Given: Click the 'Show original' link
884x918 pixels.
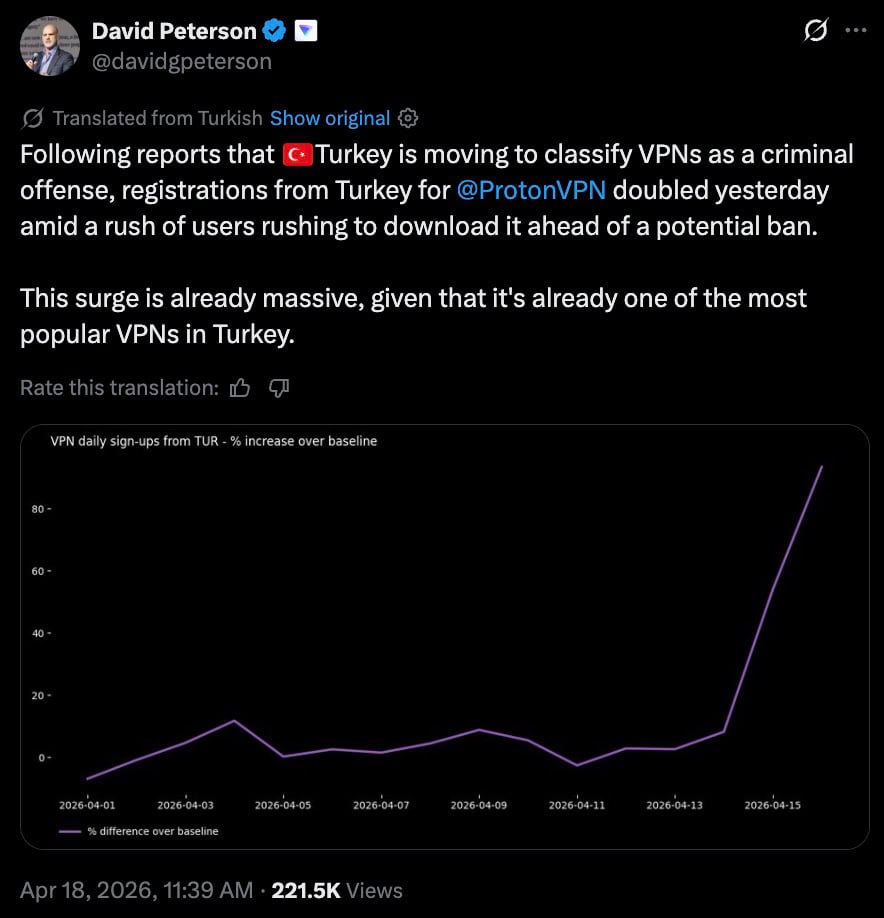Looking at the screenshot, I should pyautogui.click(x=329, y=118).
